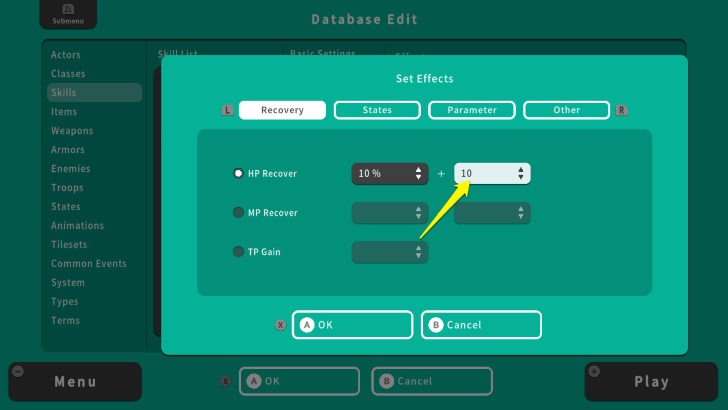Image resolution: width=728 pixels, height=410 pixels.
Task: Select Troops in the database list
Action: [67, 188]
